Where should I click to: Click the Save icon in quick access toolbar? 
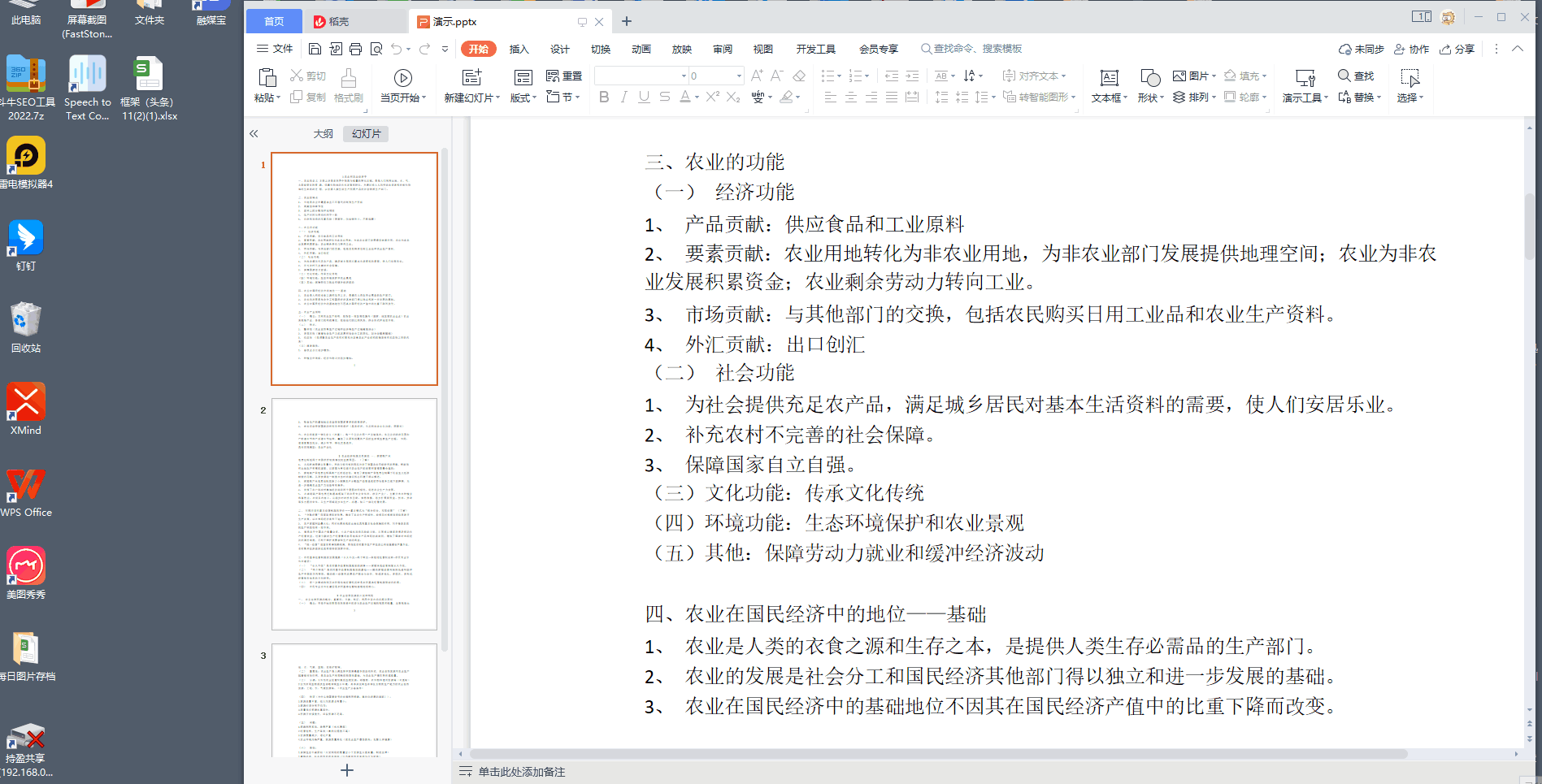coord(315,49)
